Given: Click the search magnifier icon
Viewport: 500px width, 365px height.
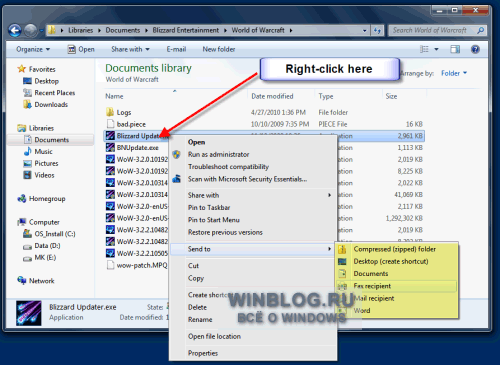Looking at the screenshot, I should coord(480,30).
